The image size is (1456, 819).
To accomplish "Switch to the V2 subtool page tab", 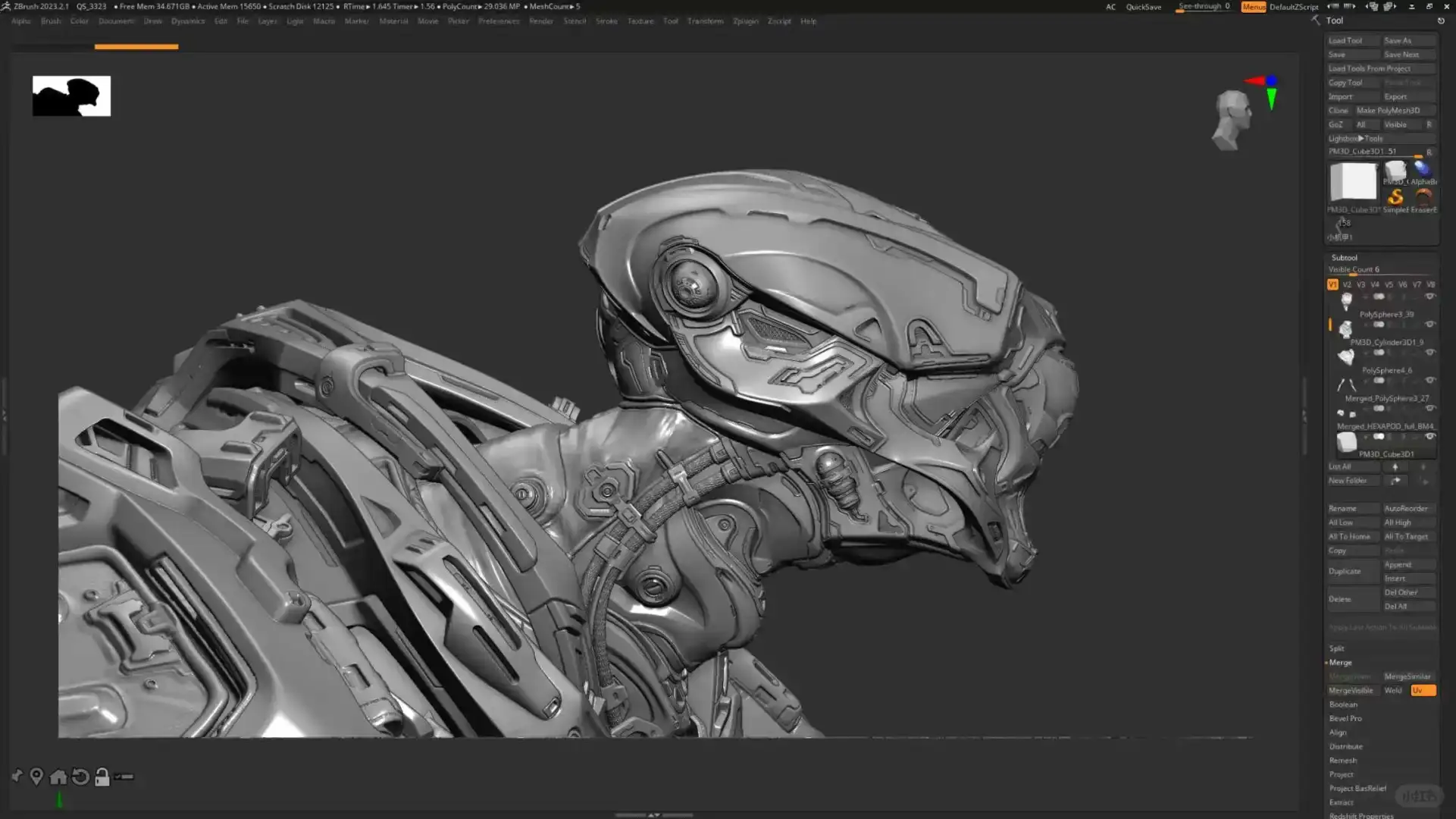I will (x=1347, y=284).
